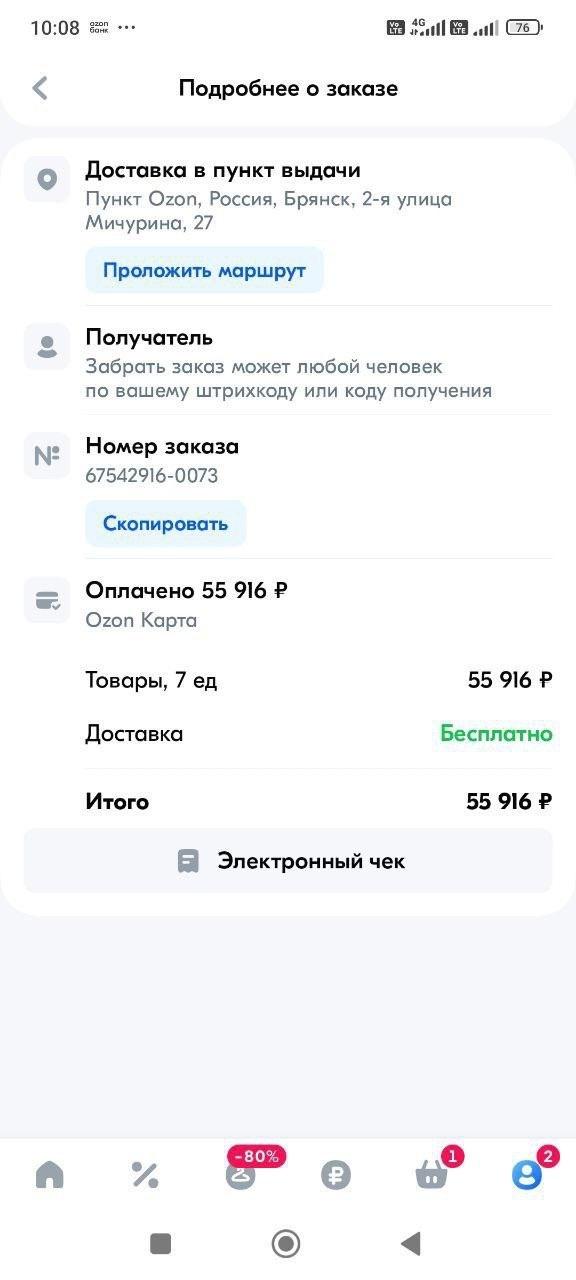Open the profile tab icon
576x1280 pixels.
527,1174
